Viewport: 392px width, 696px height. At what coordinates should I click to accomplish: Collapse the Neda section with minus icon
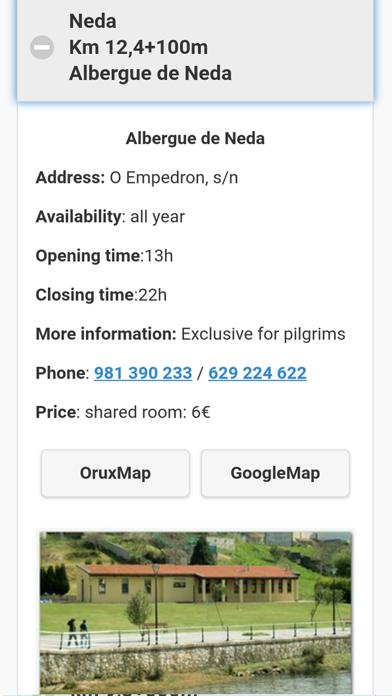tap(42, 47)
